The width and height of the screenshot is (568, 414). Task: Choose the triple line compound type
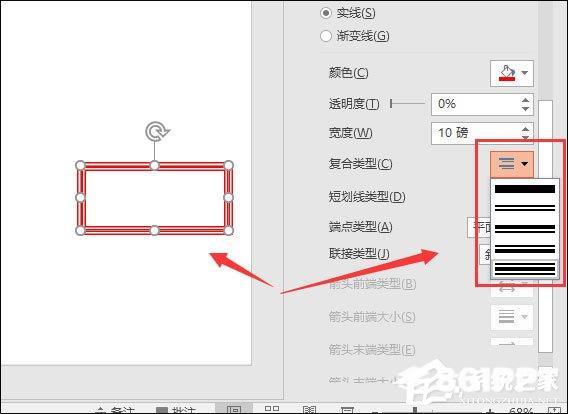(525, 269)
